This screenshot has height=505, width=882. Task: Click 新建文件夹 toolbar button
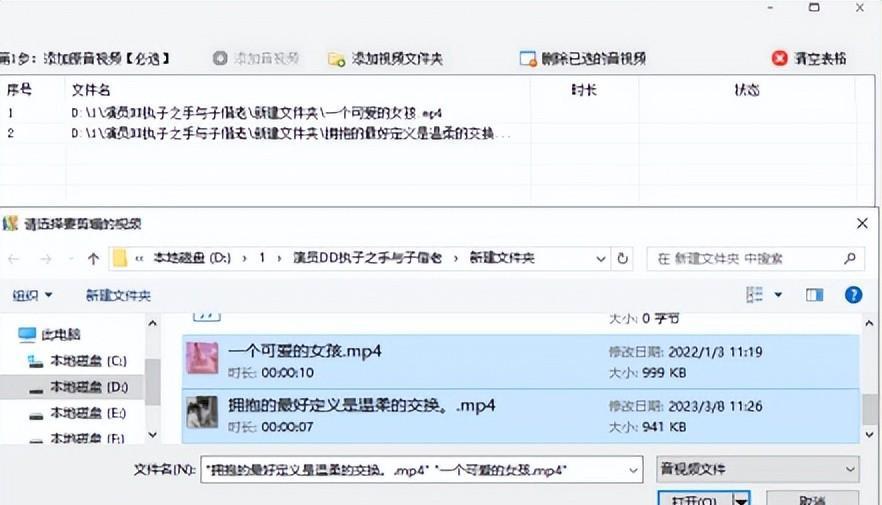(x=118, y=295)
